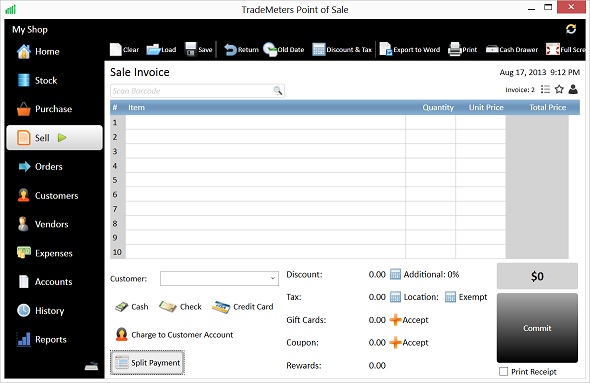Accept a coupon
The height and width of the screenshot is (383, 590).
tap(409, 342)
